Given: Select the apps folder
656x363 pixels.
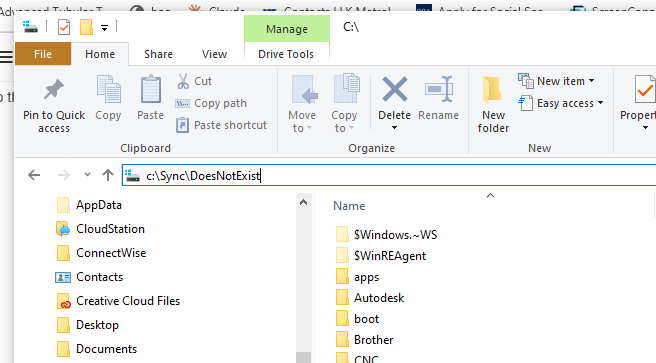Looking at the screenshot, I should [x=357, y=277].
